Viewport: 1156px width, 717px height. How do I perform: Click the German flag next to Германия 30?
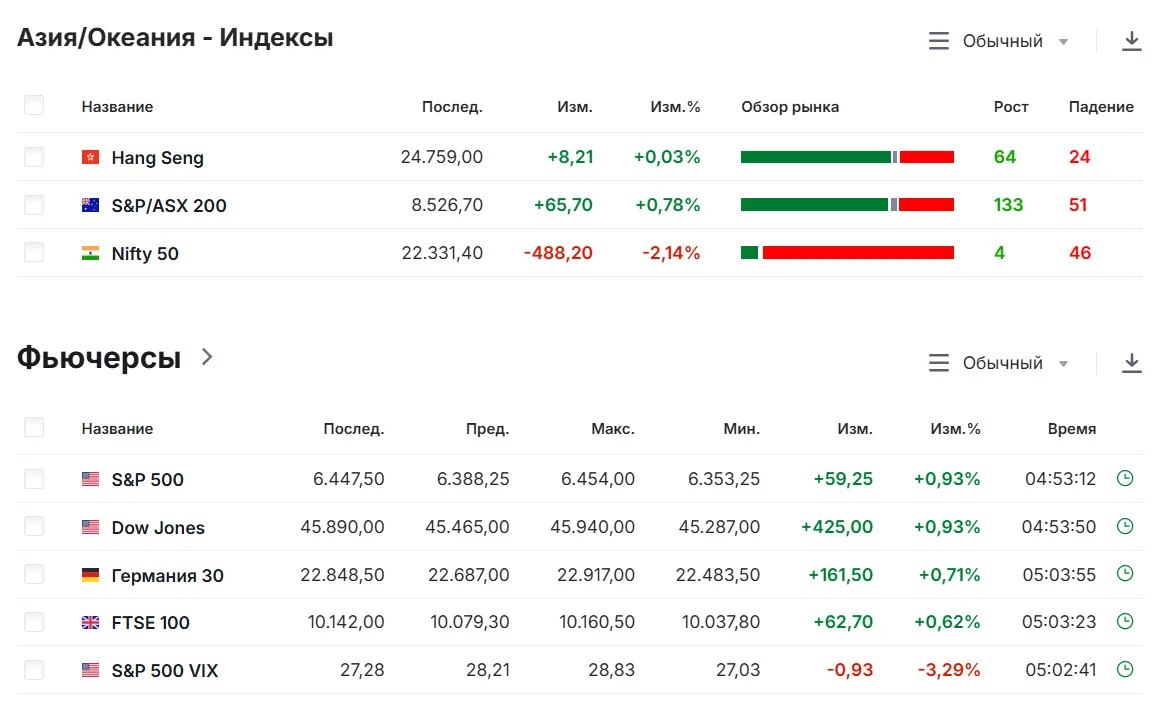90,575
